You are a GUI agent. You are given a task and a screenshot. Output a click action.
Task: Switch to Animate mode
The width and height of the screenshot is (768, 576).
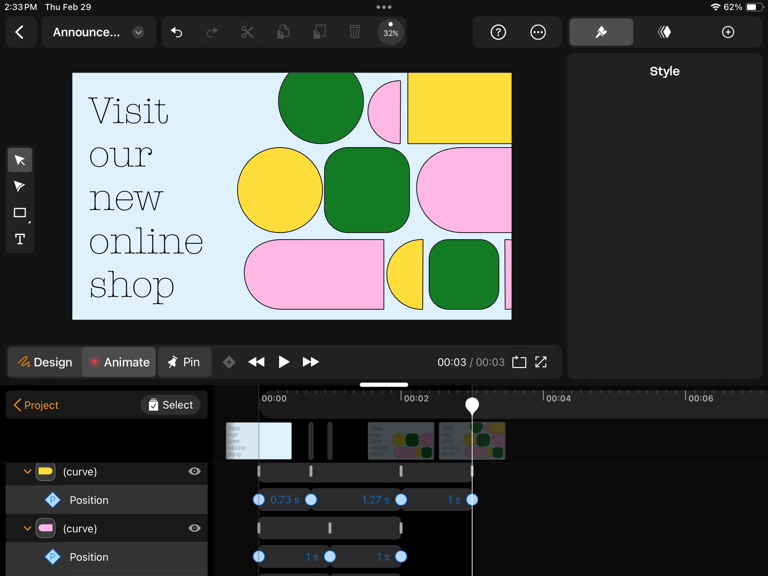coord(119,362)
